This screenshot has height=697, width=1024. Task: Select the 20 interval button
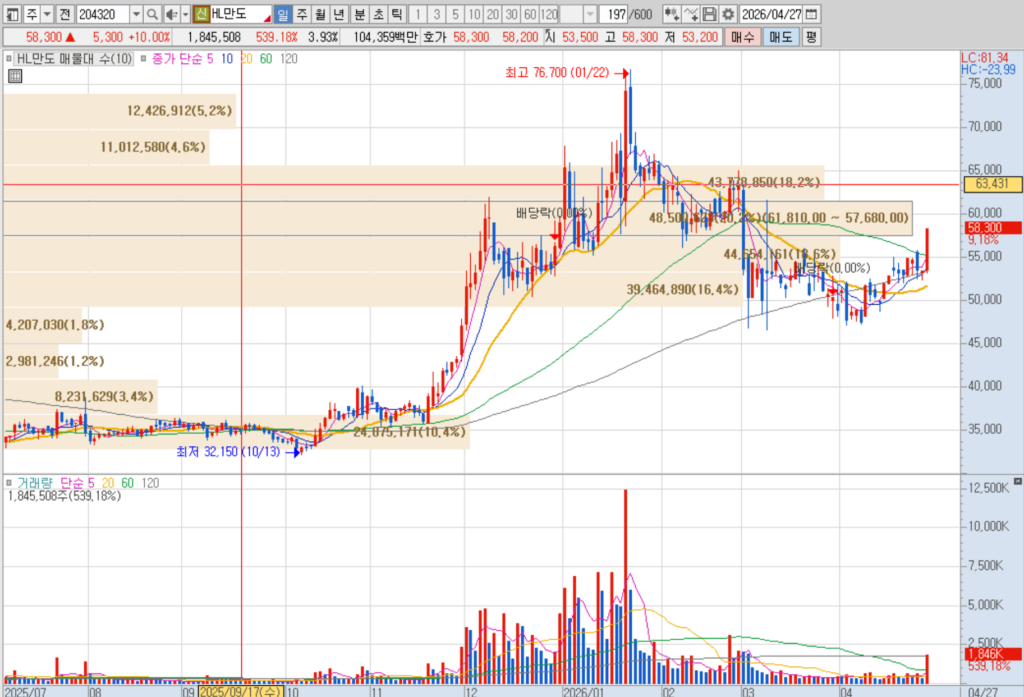493,14
